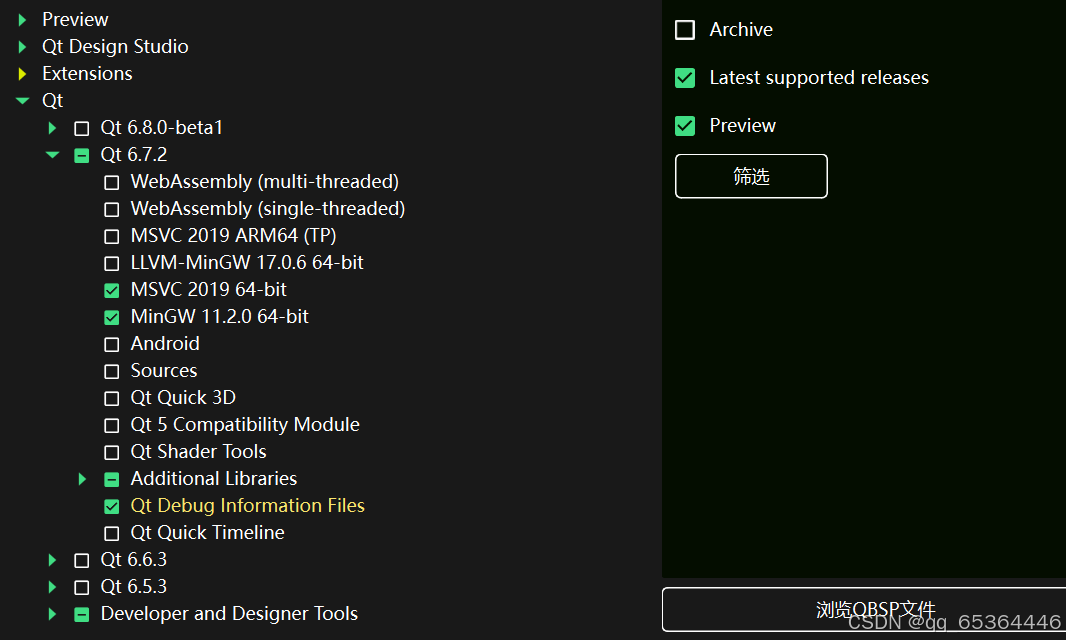The height and width of the screenshot is (640, 1066).
Task: Disable Latest supported releases filter
Action: [x=685, y=78]
